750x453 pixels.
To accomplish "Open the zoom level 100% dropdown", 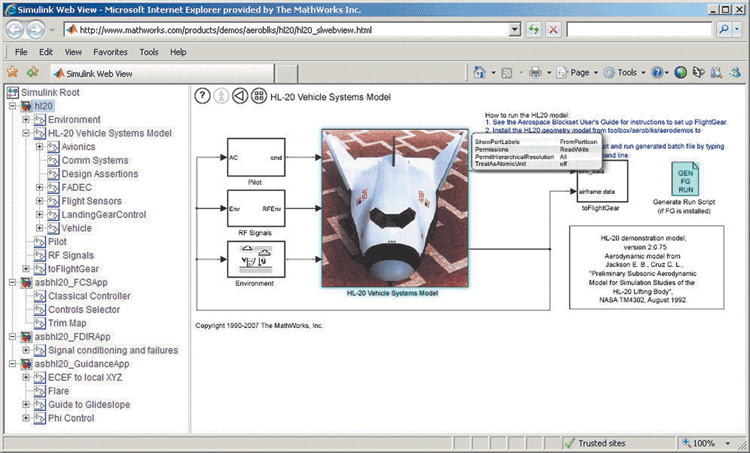I will 728,443.
